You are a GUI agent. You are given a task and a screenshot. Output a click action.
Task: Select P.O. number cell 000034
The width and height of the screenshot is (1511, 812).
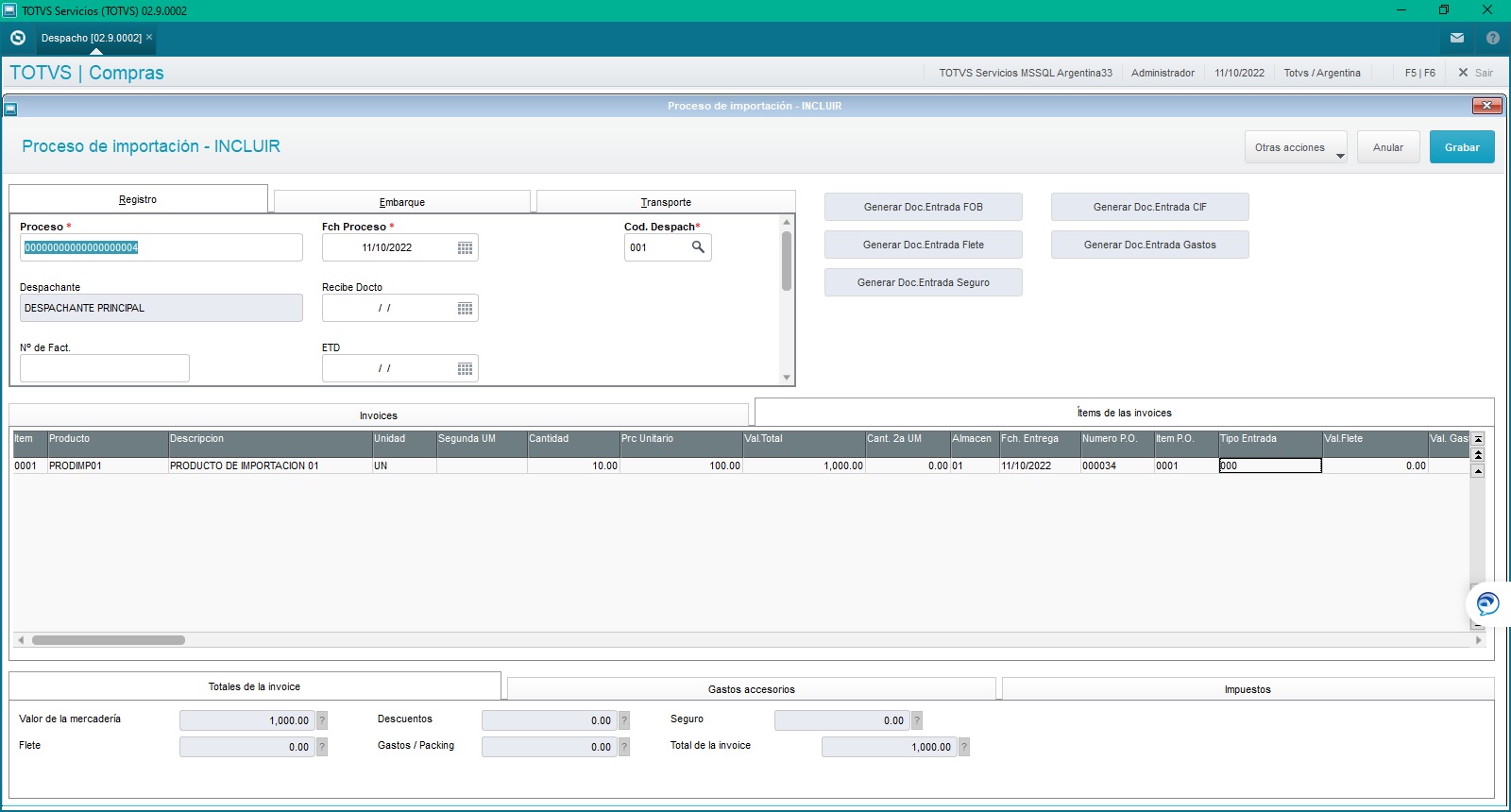(x=1117, y=465)
